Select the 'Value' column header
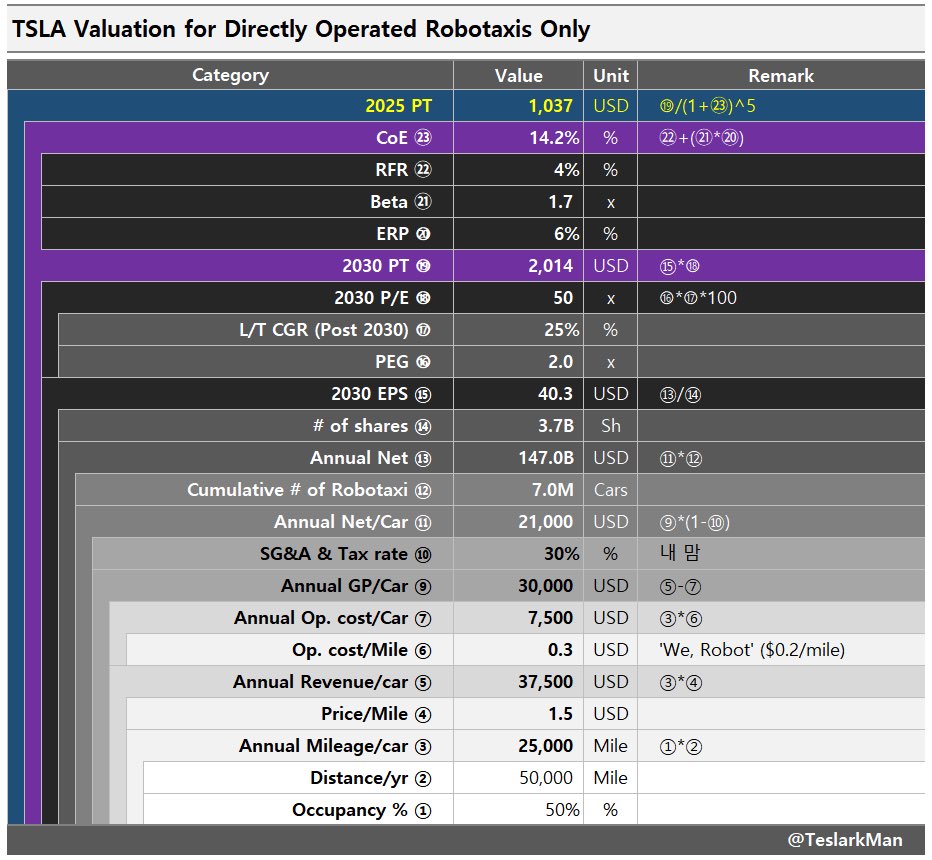 518,75
